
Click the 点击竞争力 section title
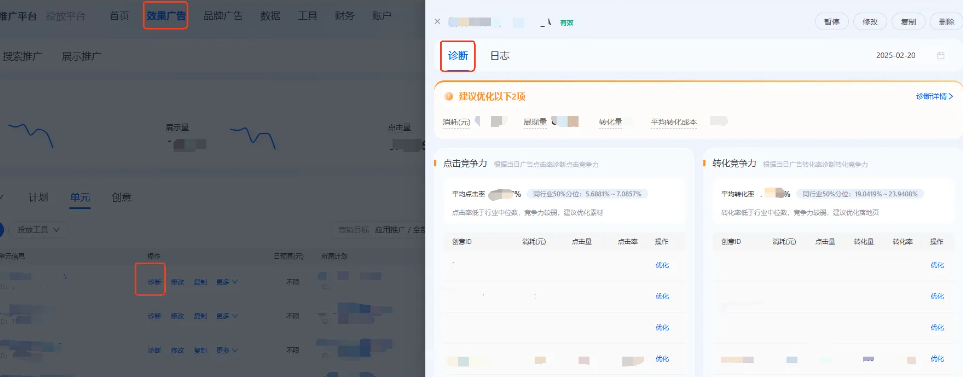point(465,163)
